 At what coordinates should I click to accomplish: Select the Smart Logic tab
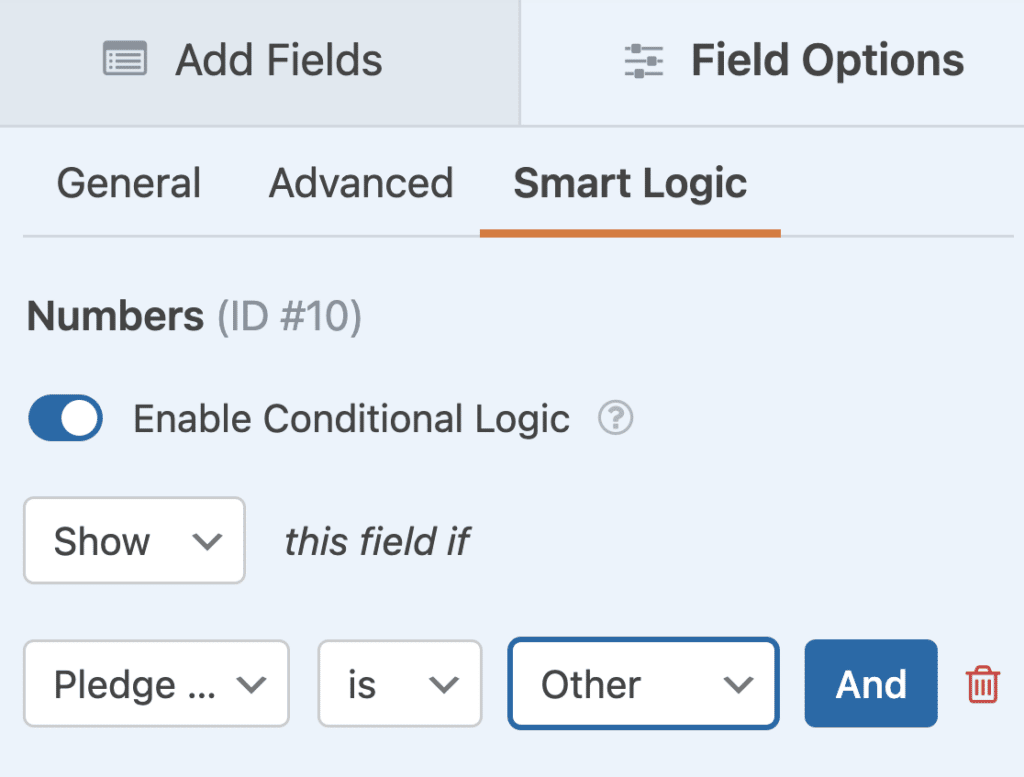[x=629, y=183]
